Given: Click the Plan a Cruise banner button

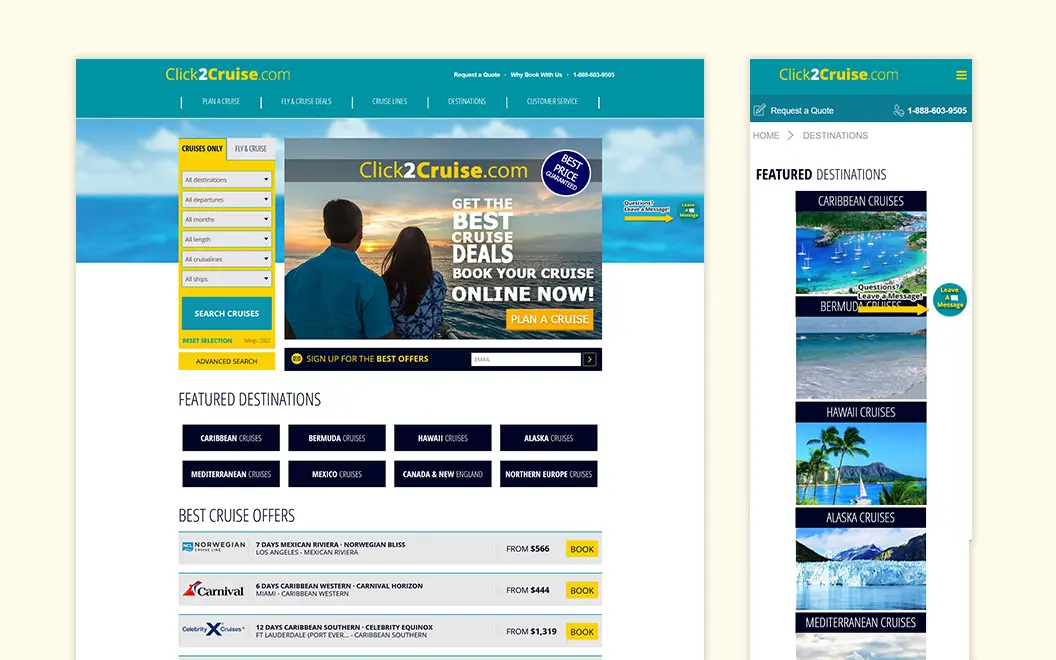Looking at the screenshot, I should point(550,319).
